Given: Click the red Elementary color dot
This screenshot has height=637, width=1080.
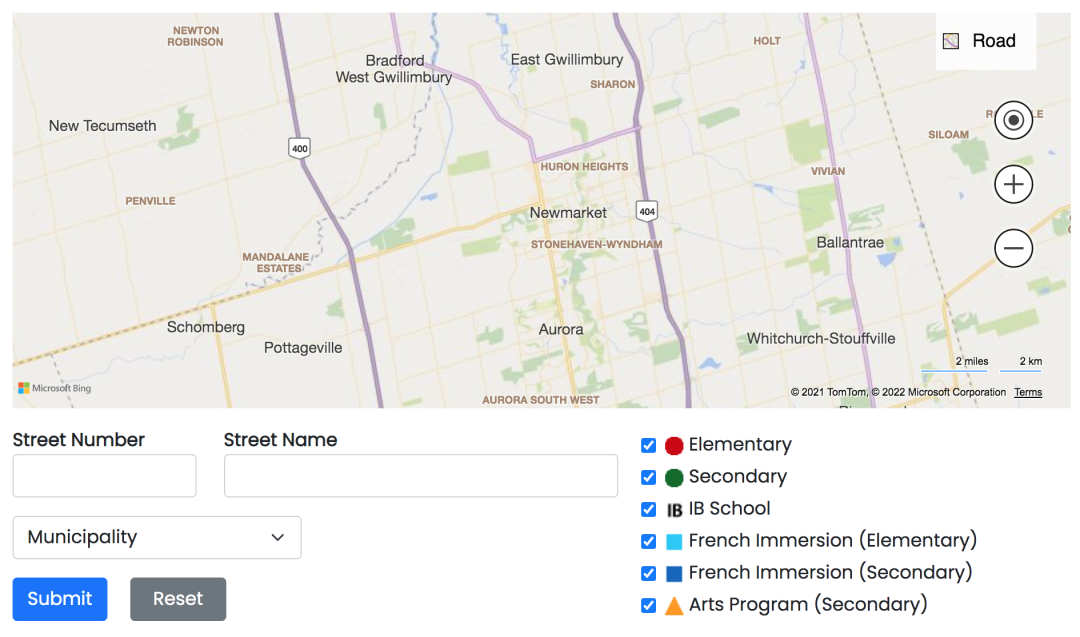Looking at the screenshot, I should click(674, 446).
